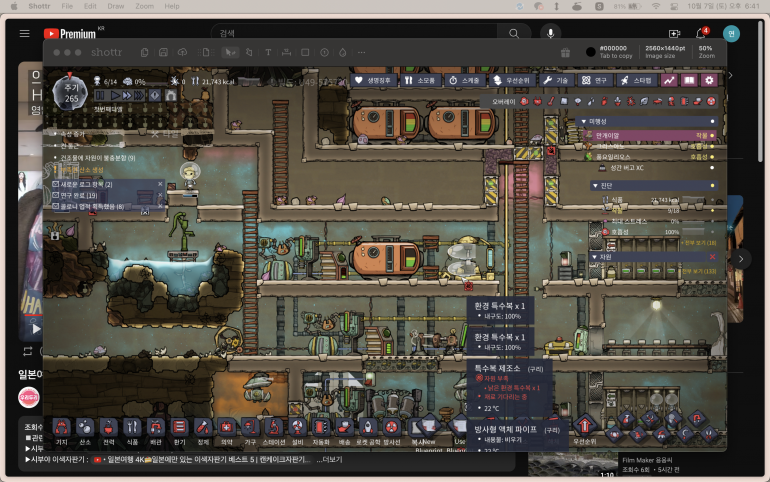Open YouTube hamburger guide menu
Screen dimensions: 770x482
pyautogui.click(x=25, y=33)
